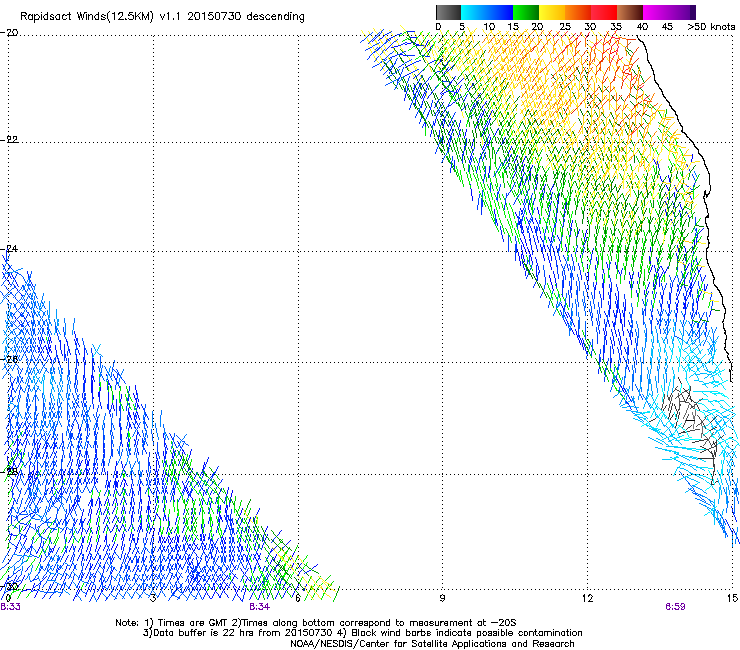This screenshot has width=740, height=650.
Task: Select the yellow 20–25 knots legend segment
Action: (552, 12)
